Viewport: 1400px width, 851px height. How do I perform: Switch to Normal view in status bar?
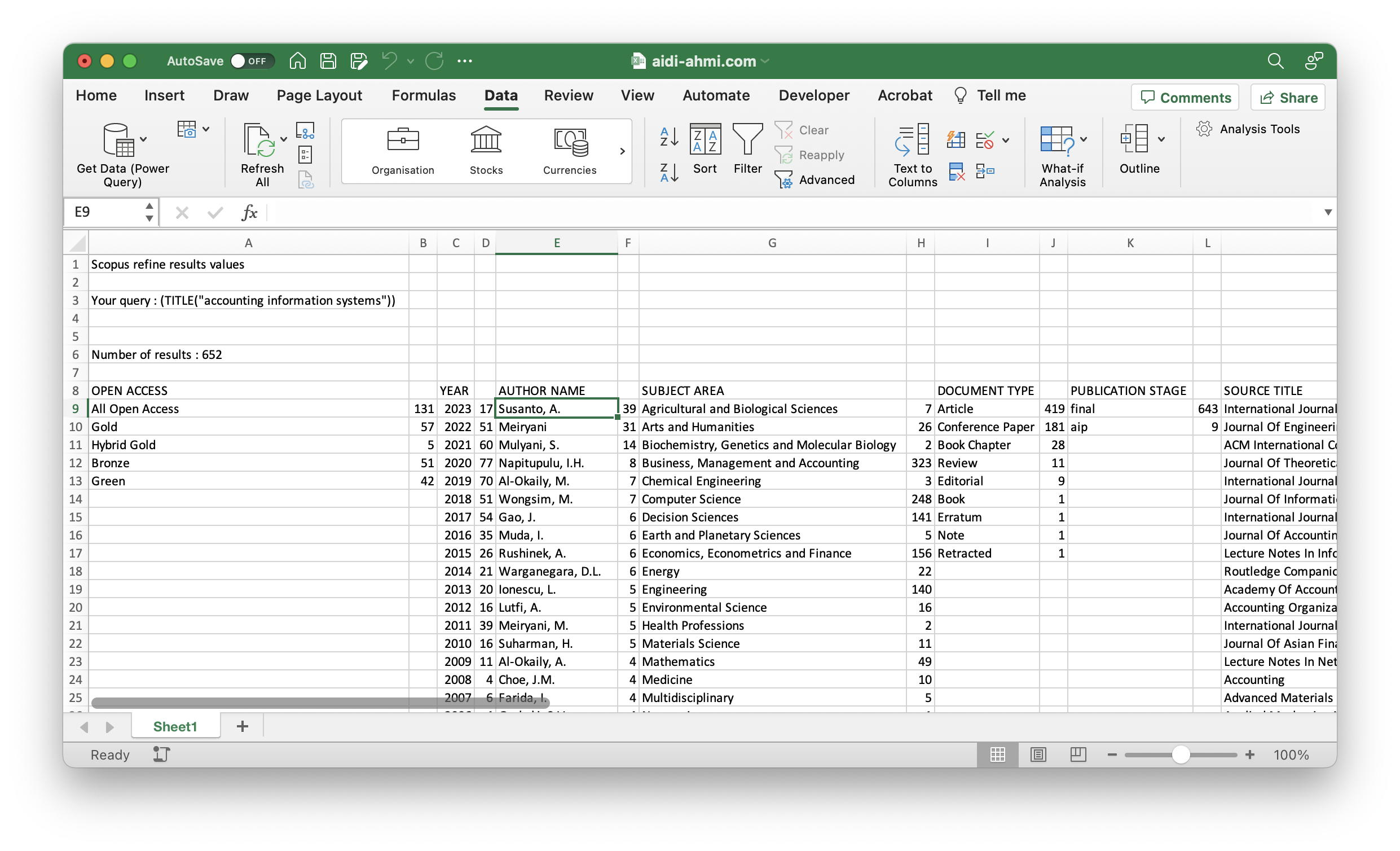point(997,755)
